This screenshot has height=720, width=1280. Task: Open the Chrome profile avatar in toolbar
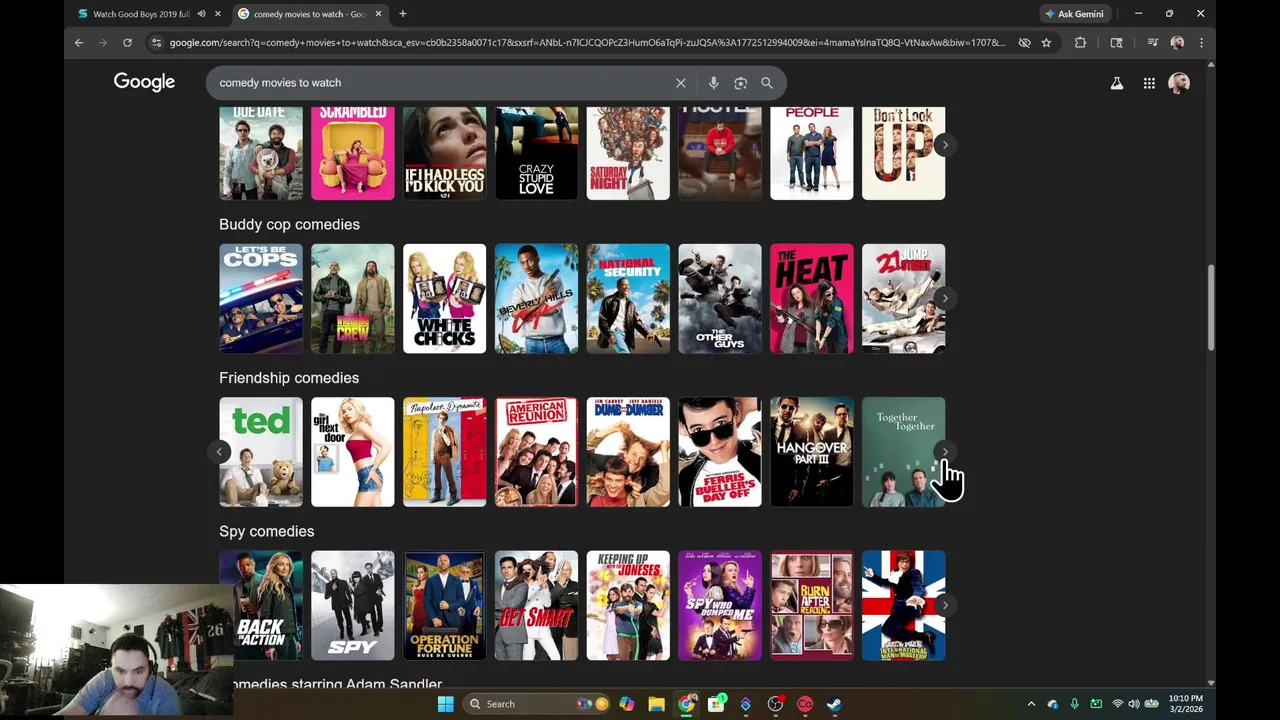[1177, 43]
